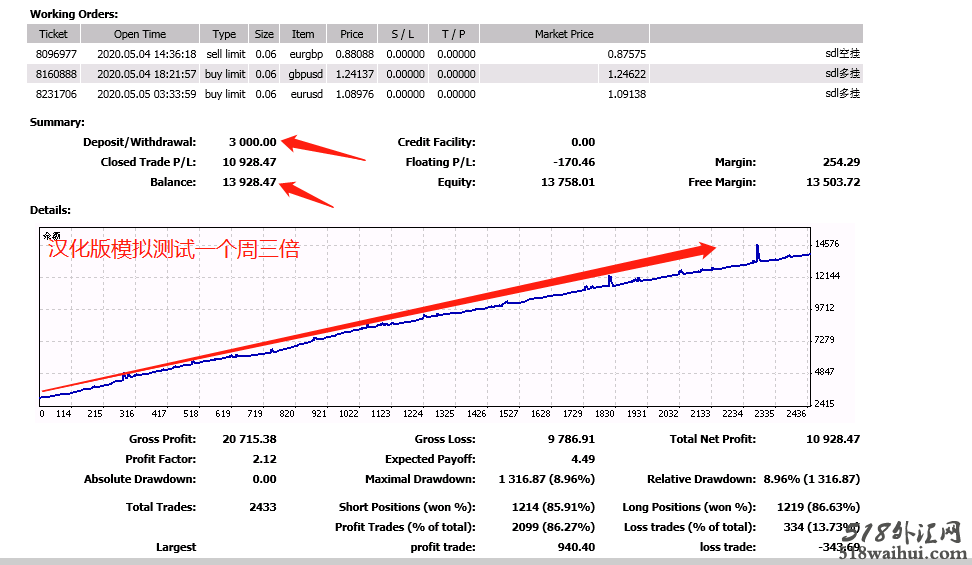Click the Balance value 13 928.47
Viewport: 972px width, 565px height.
pyautogui.click(x=249, y=182)
